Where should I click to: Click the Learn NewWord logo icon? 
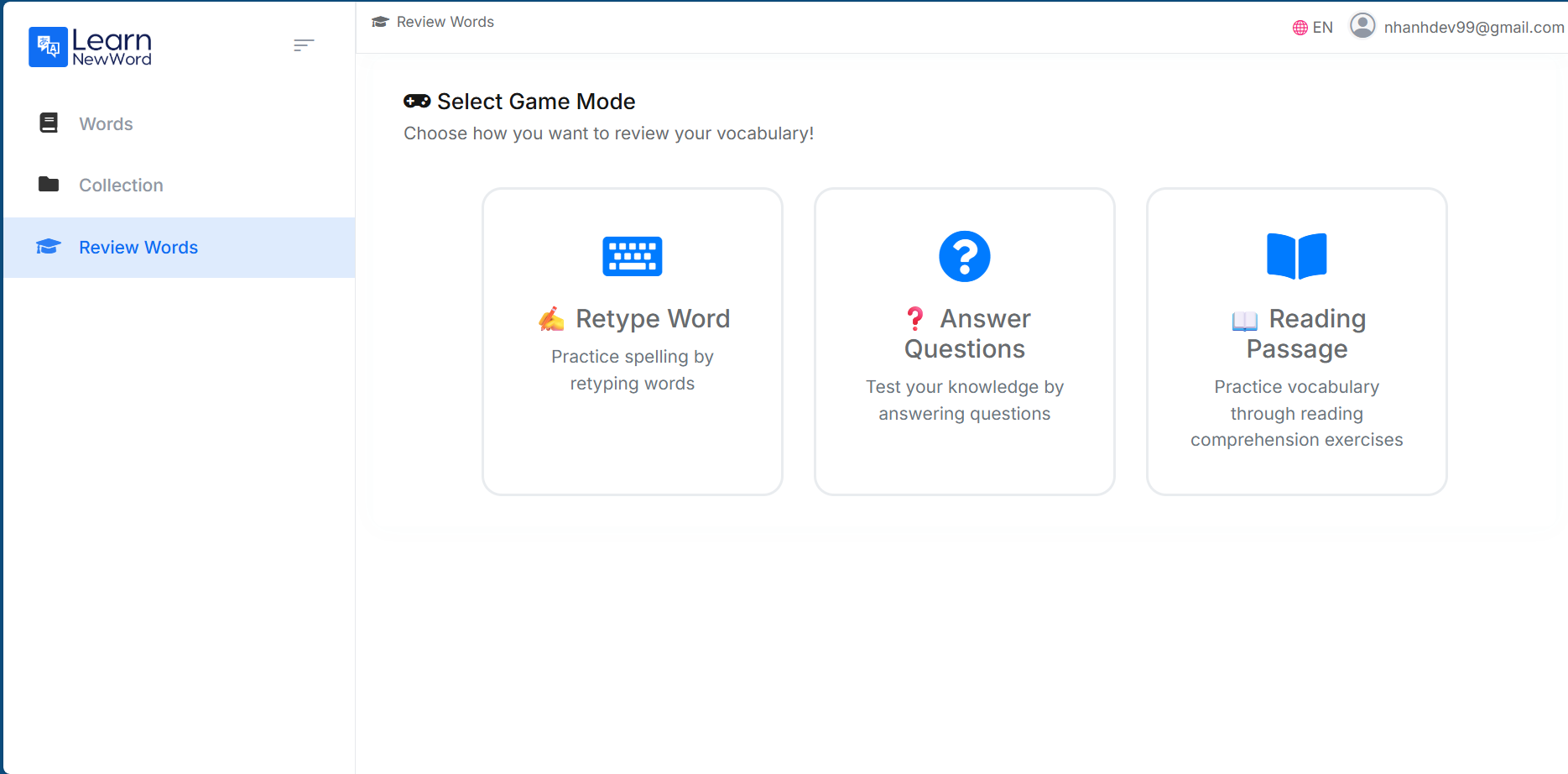(48, 47)
